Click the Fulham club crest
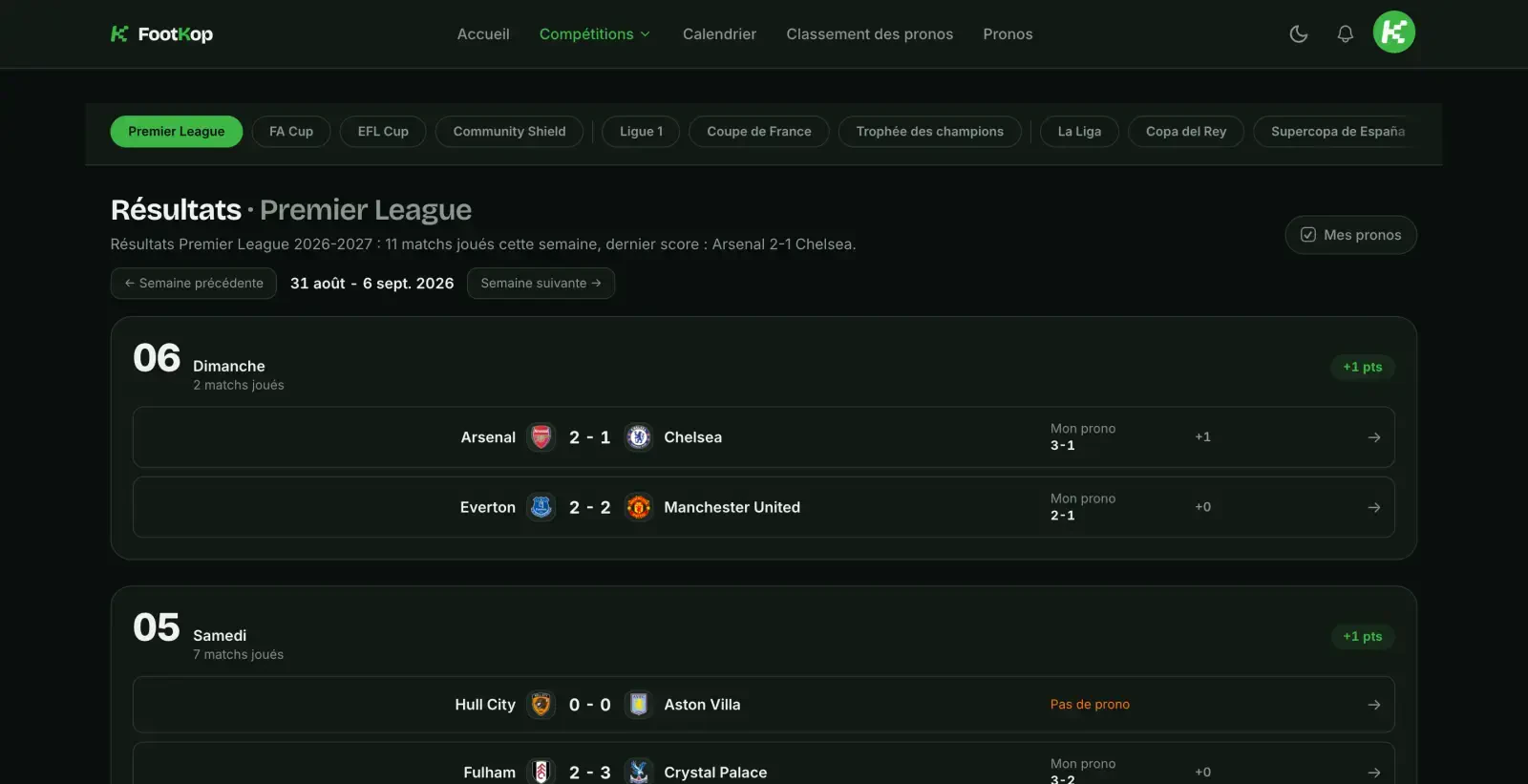 click(x=541, y=772)
